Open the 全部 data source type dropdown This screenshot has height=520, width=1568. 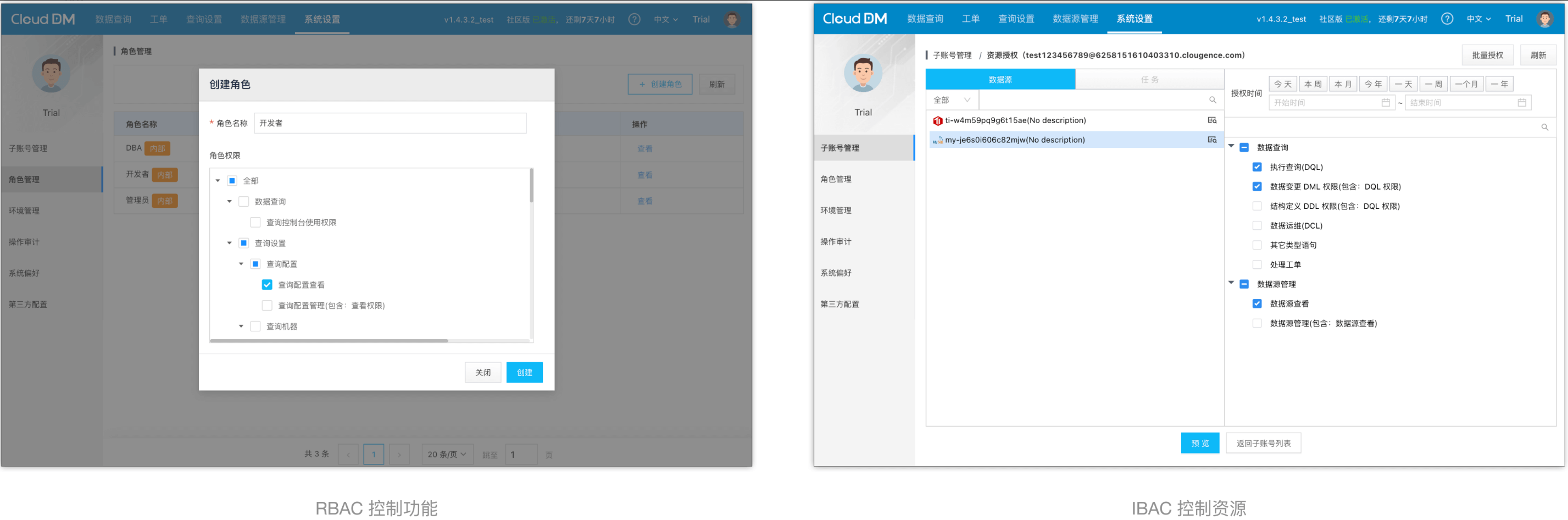coord(952,100)
